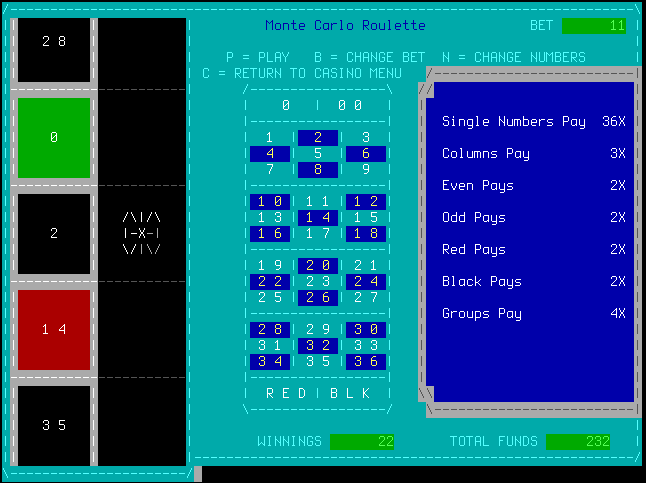Select highlighted number 26 on the board
Viewport: 646px width, 483px height.
[x=318, y=298]
